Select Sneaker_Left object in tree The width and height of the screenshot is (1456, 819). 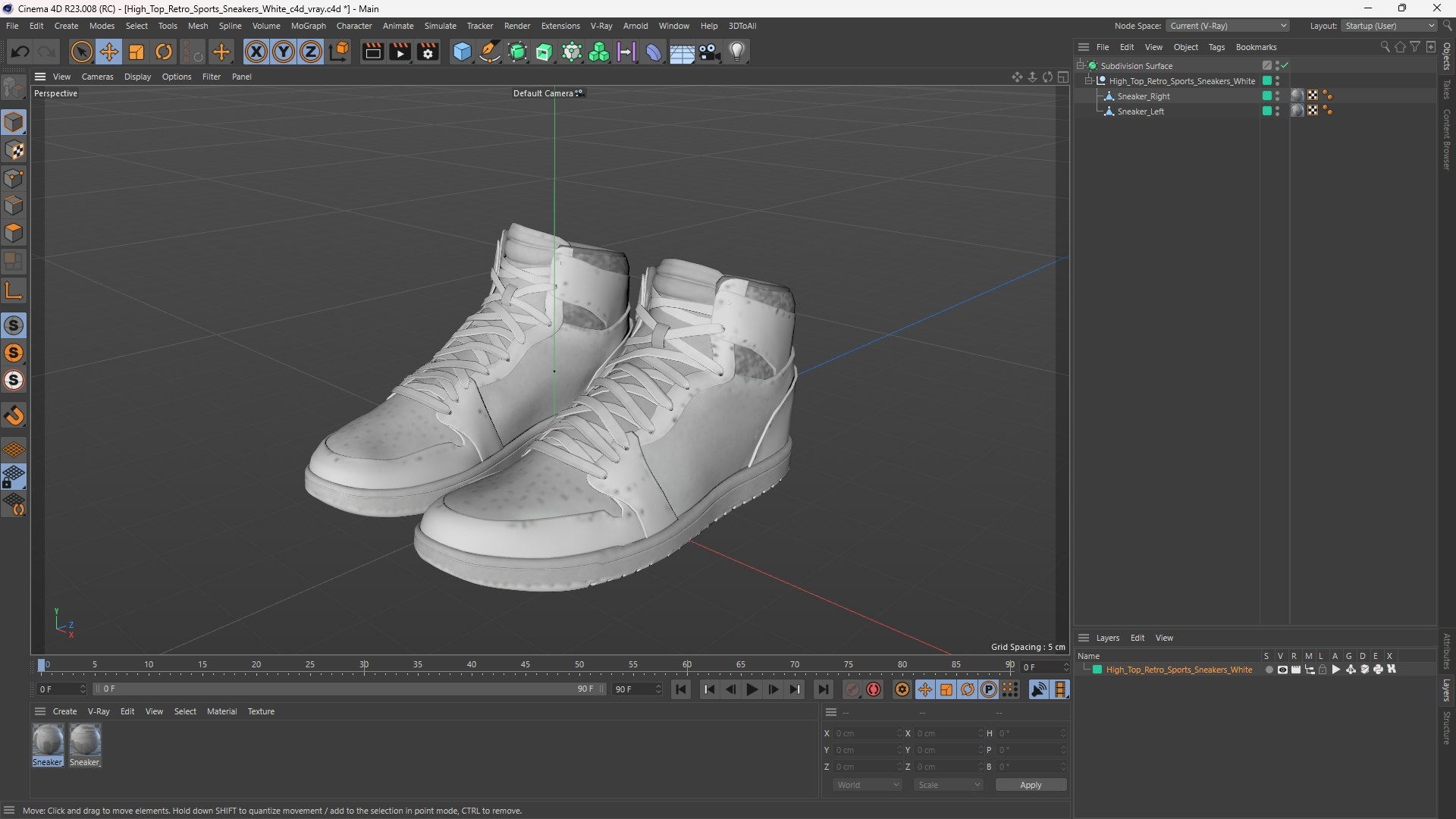click(1140, 111)
